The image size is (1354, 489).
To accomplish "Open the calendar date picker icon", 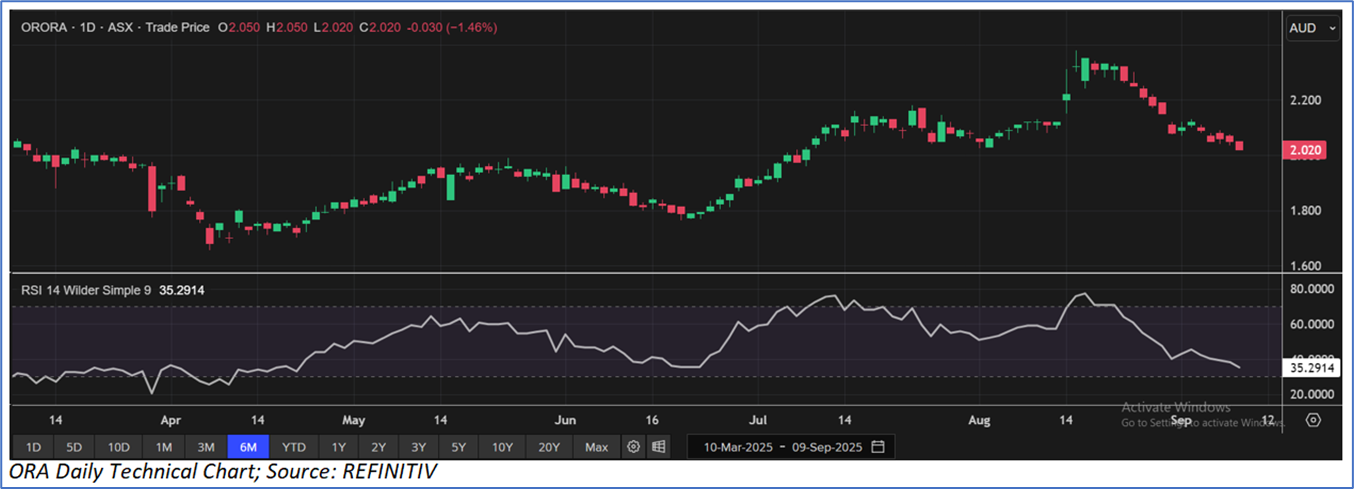I will click(x=878, y=446).
